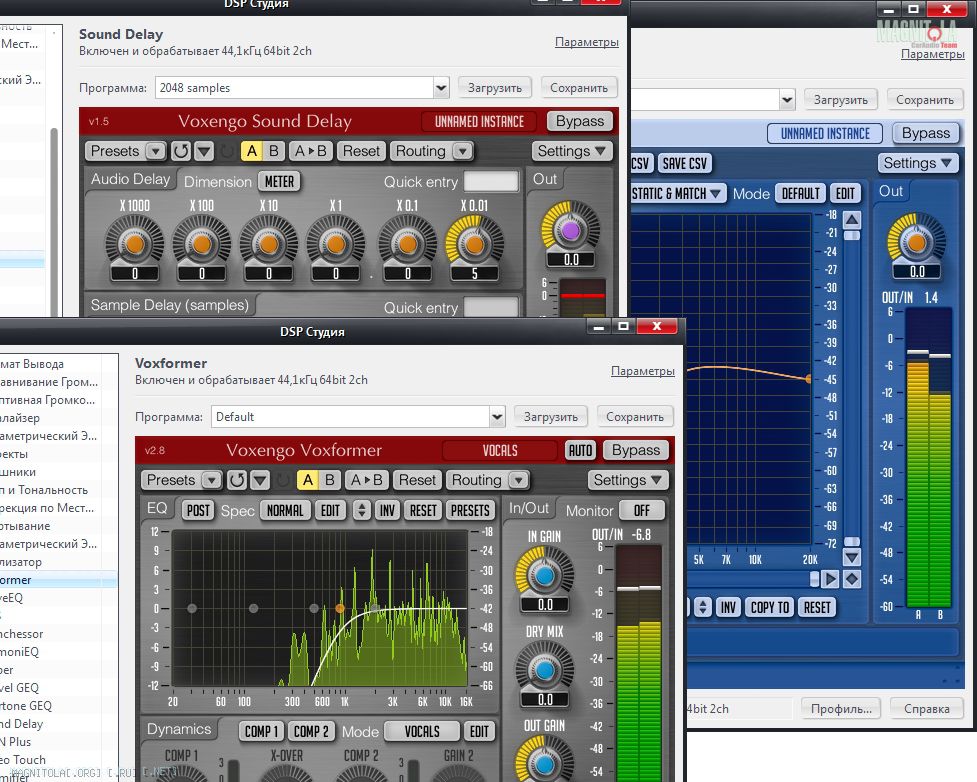Click play right arrow icon below blue graph
The image size is (977, 782).
click(830, 579)
